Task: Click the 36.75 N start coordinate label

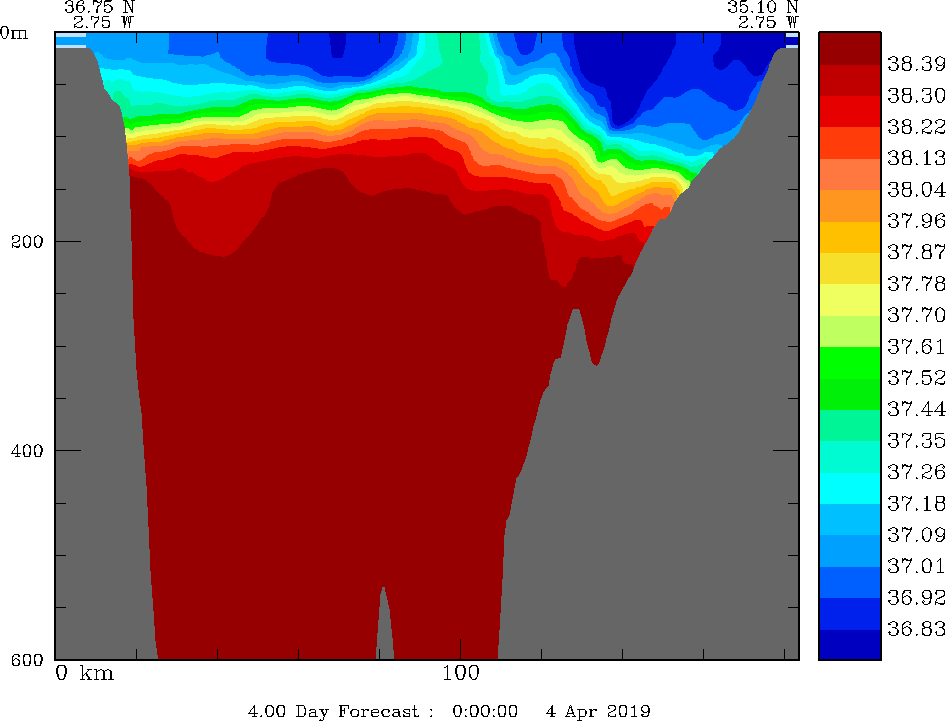Action: (x=99, y=7)
